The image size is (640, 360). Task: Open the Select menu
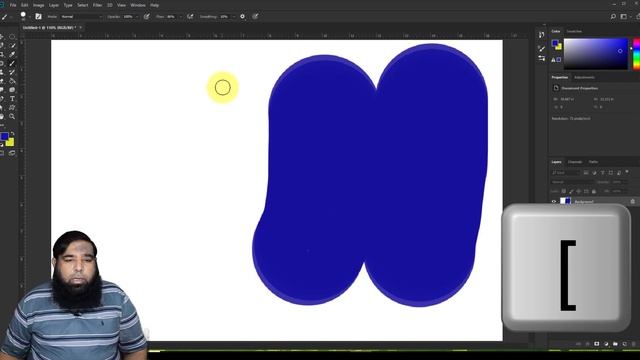point(83,5)
